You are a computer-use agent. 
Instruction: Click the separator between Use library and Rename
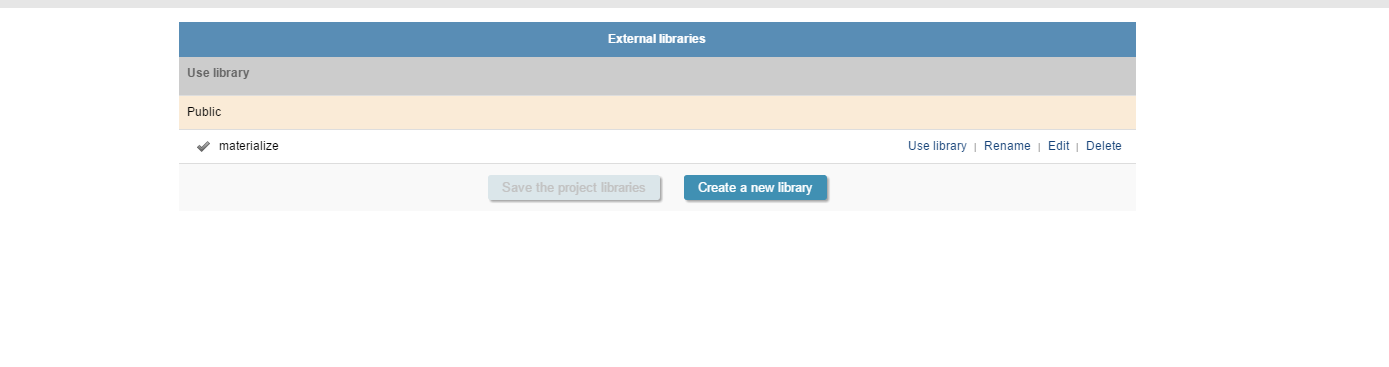[975, 147]
